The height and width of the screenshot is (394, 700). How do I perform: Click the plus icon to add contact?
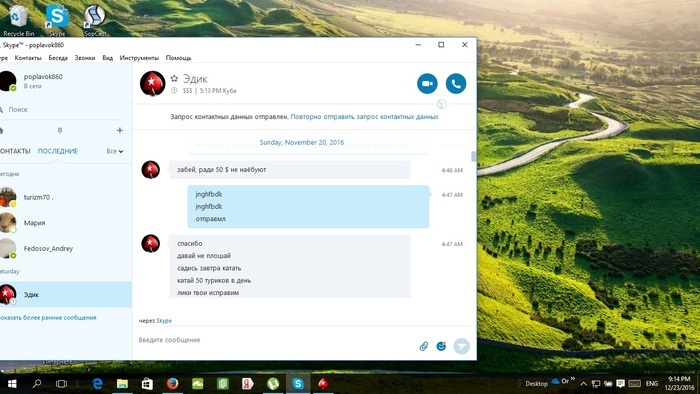pos(120,130)
